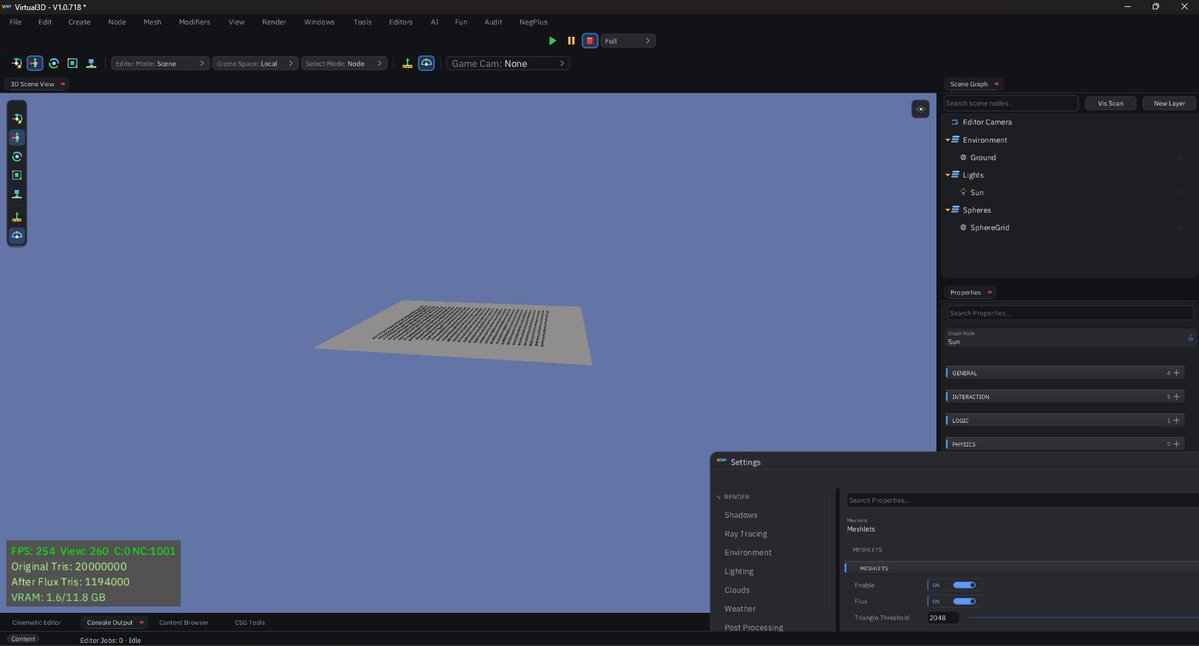
Task: Select Move tool in viewport side toolbar
Action: 17,138
